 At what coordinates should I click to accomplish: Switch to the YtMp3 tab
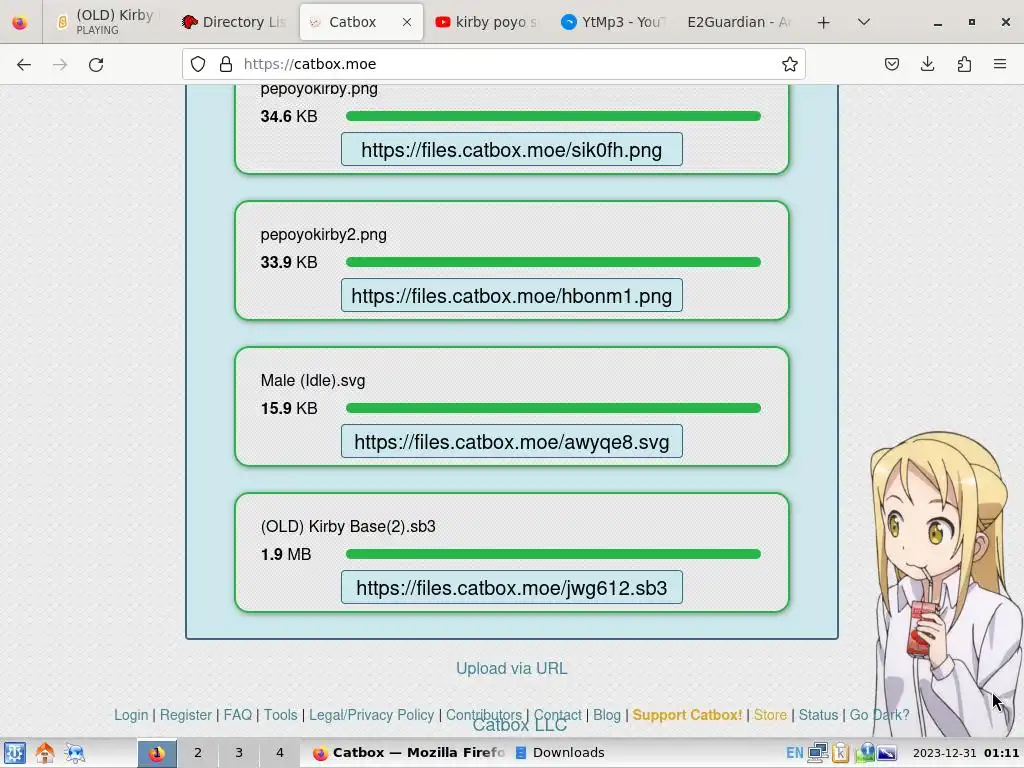click(613, 22)
